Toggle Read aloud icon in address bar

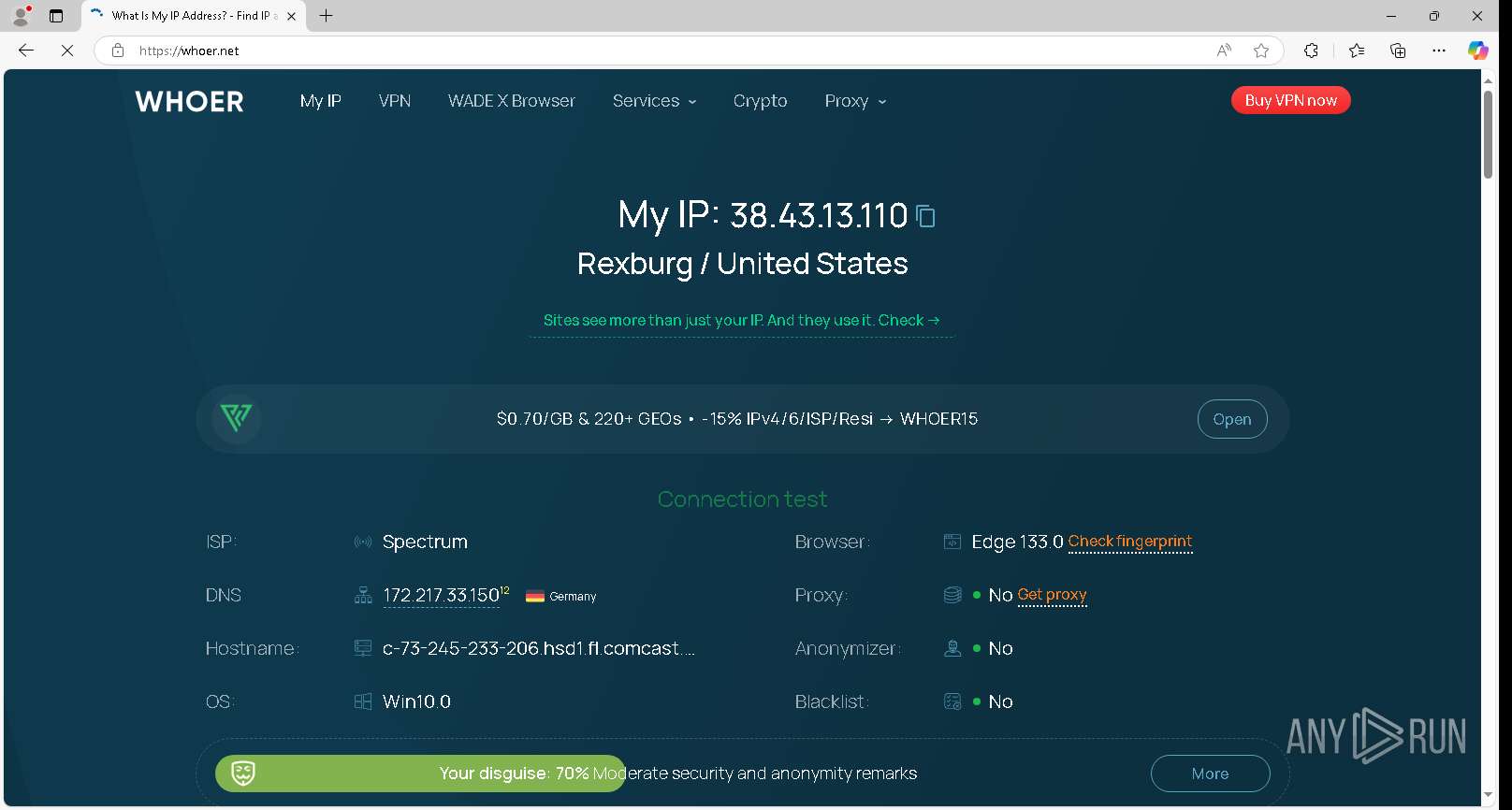pos(1224,51)
